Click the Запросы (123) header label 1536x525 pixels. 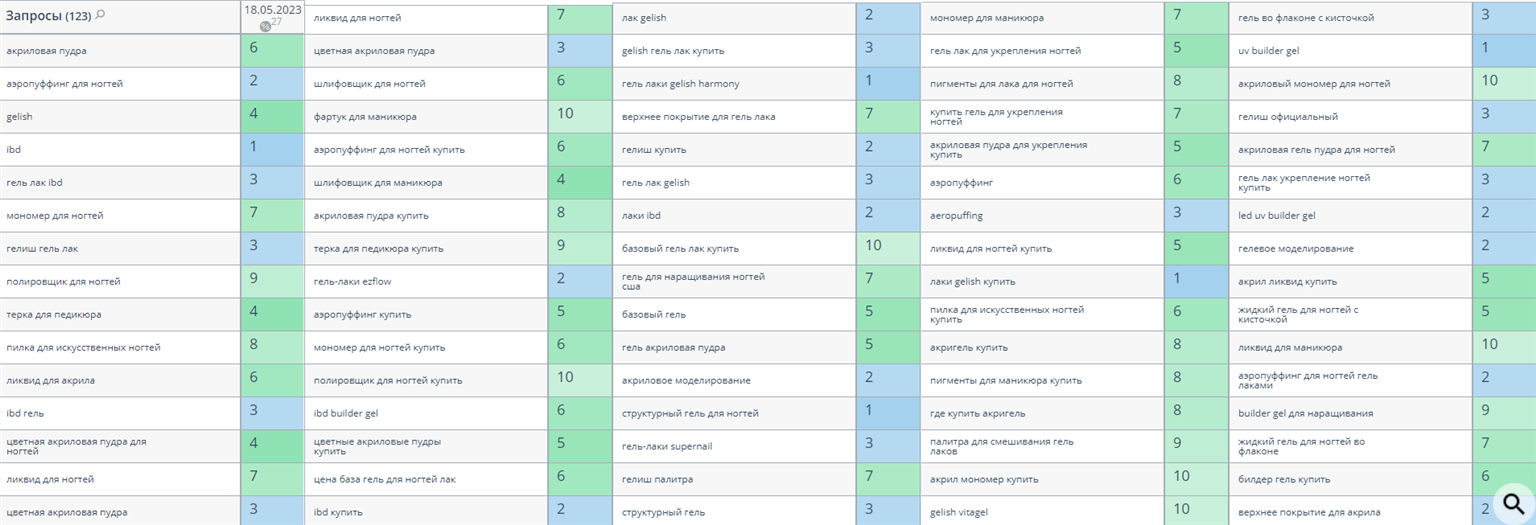point(49,15)
